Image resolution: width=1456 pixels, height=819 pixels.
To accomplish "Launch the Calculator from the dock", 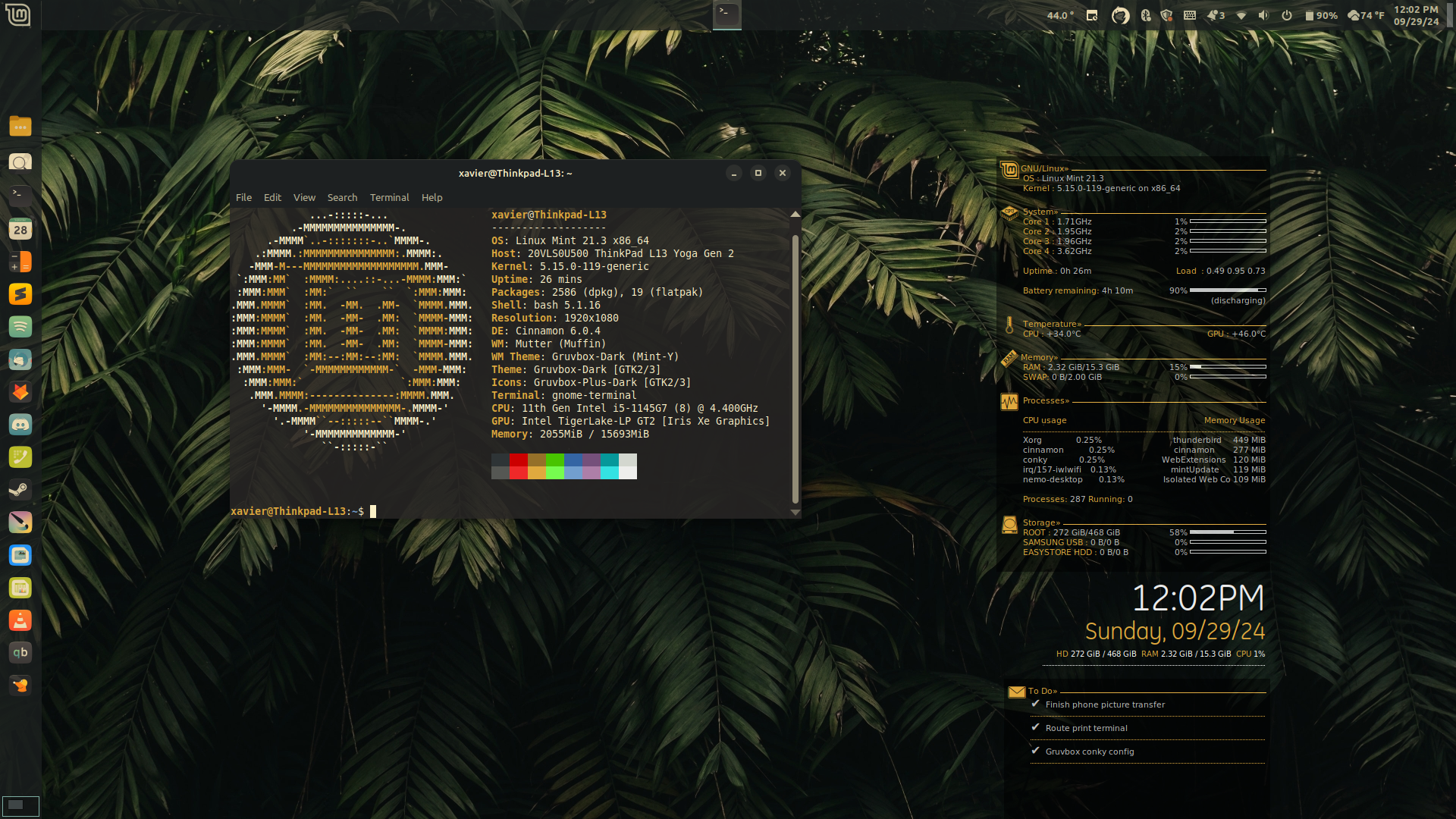I will point(20,262).
